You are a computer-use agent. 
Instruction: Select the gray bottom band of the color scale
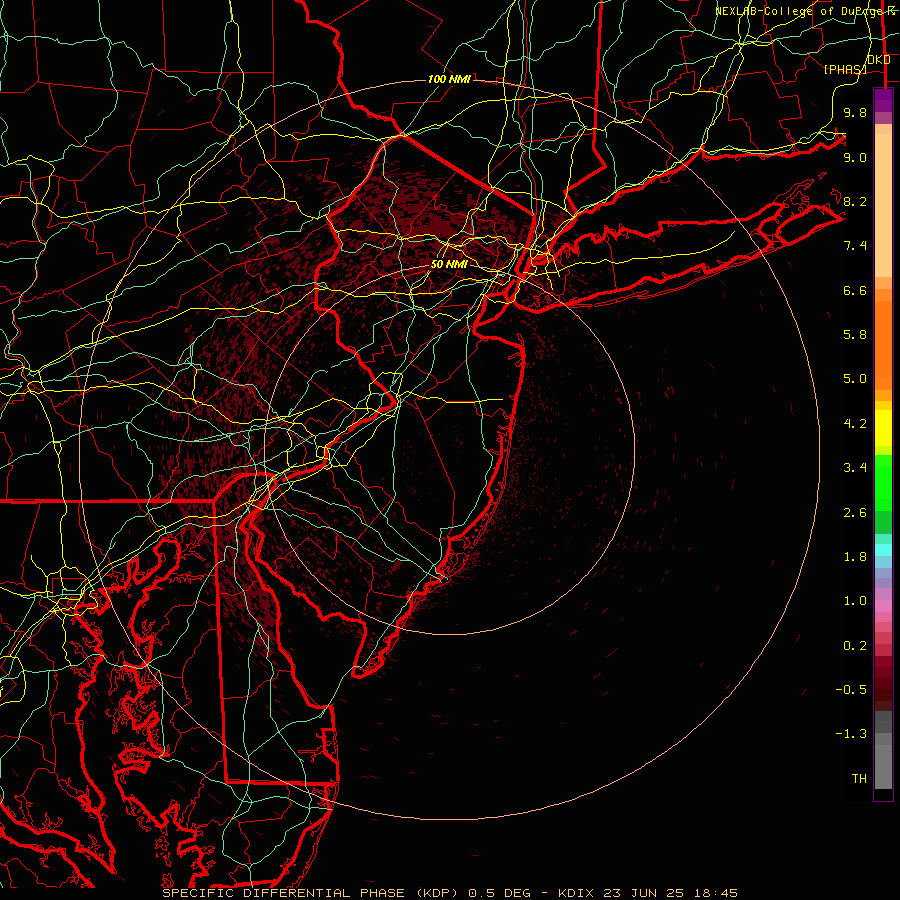click(x=883, y=767)
